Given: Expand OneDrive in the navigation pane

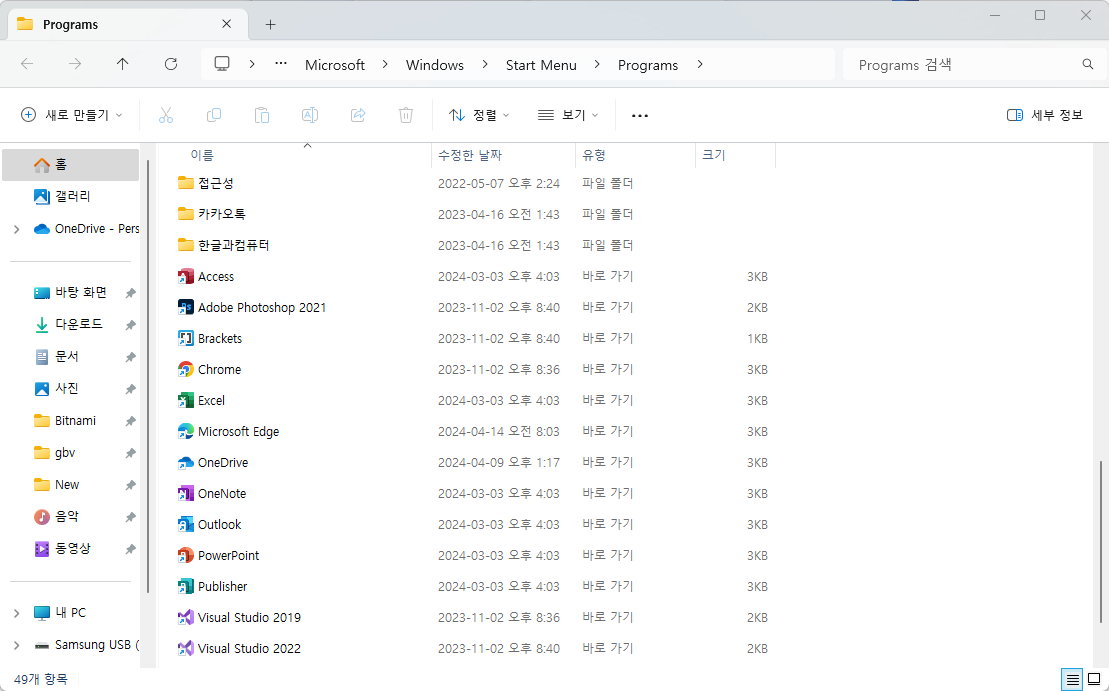Looking at the screenshot, I should [x=16, y=229].
